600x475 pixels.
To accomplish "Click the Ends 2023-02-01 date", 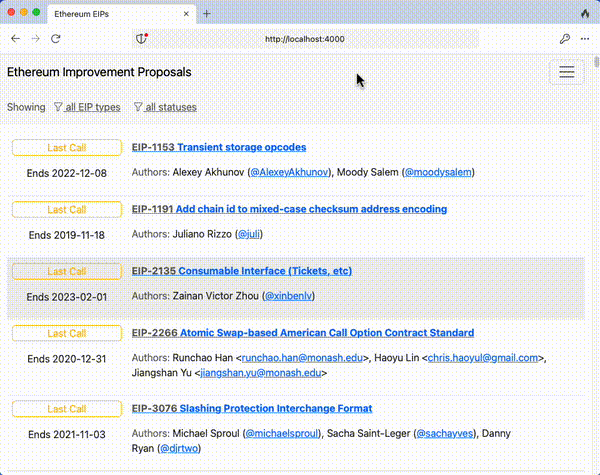I will pyautogui.click(x=67, y=297).
